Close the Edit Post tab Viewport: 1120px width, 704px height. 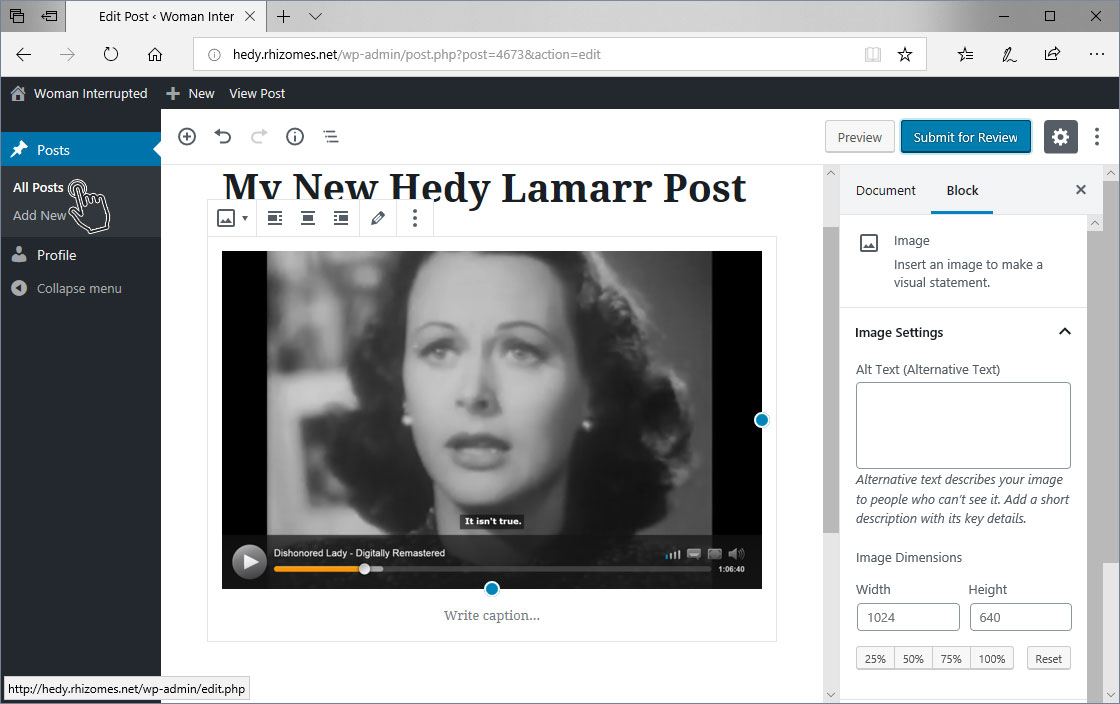[x=250, y=16]
